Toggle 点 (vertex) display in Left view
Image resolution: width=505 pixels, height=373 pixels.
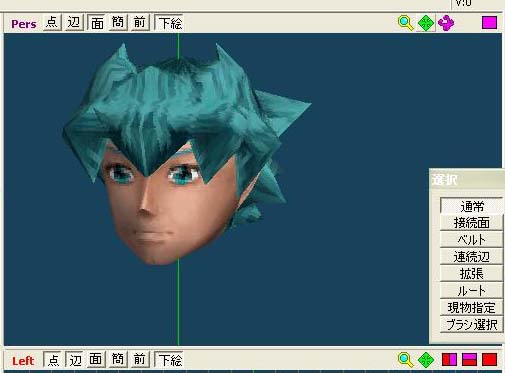point(53,360)
